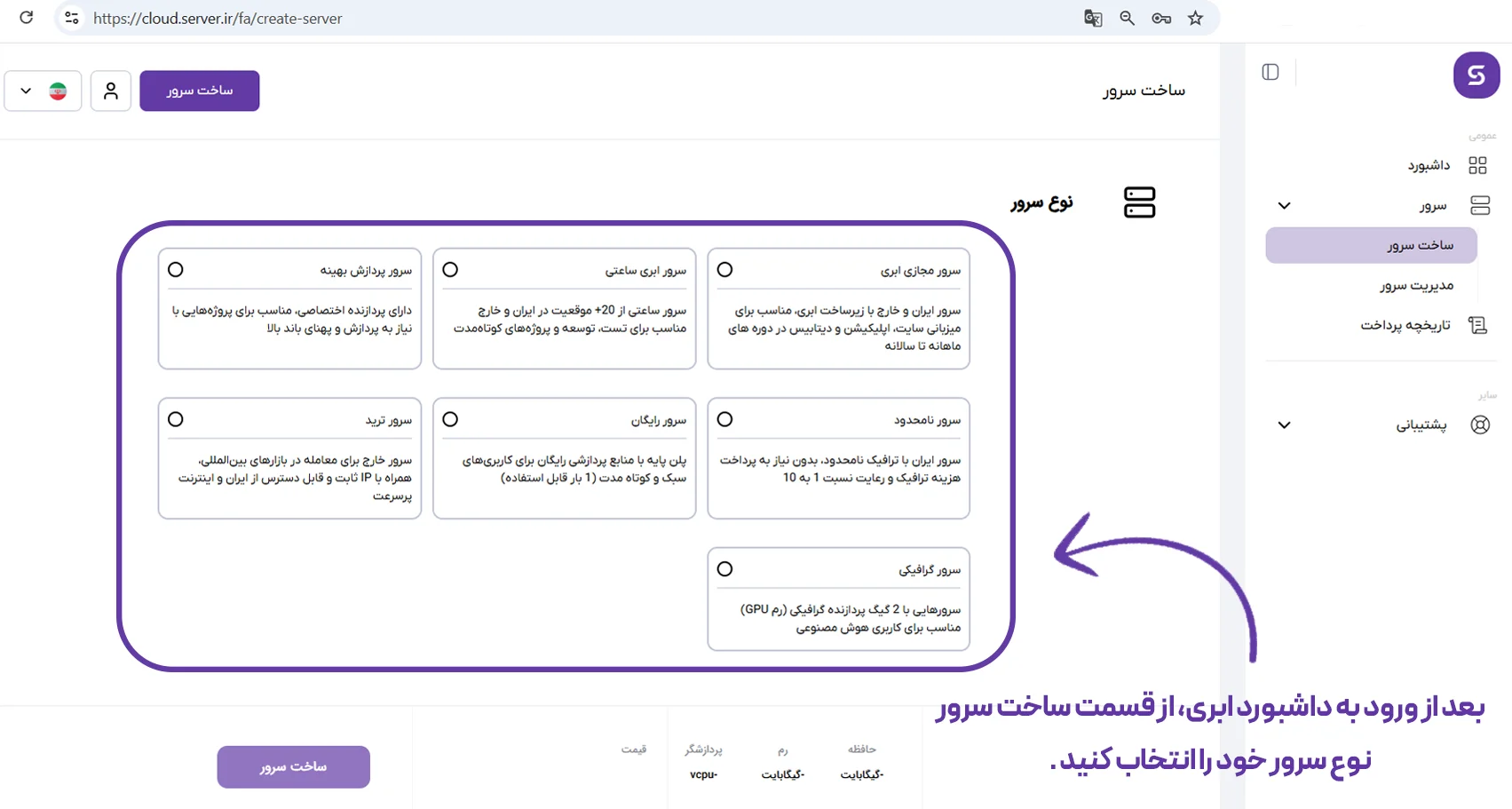Open the saved passwords key icon
This screenshot has height=809, width=1512.
tap(1161, 18)
